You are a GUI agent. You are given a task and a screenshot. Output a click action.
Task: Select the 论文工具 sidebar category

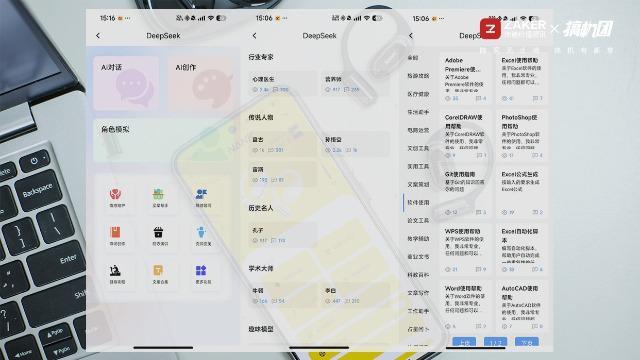coord(418,220)
